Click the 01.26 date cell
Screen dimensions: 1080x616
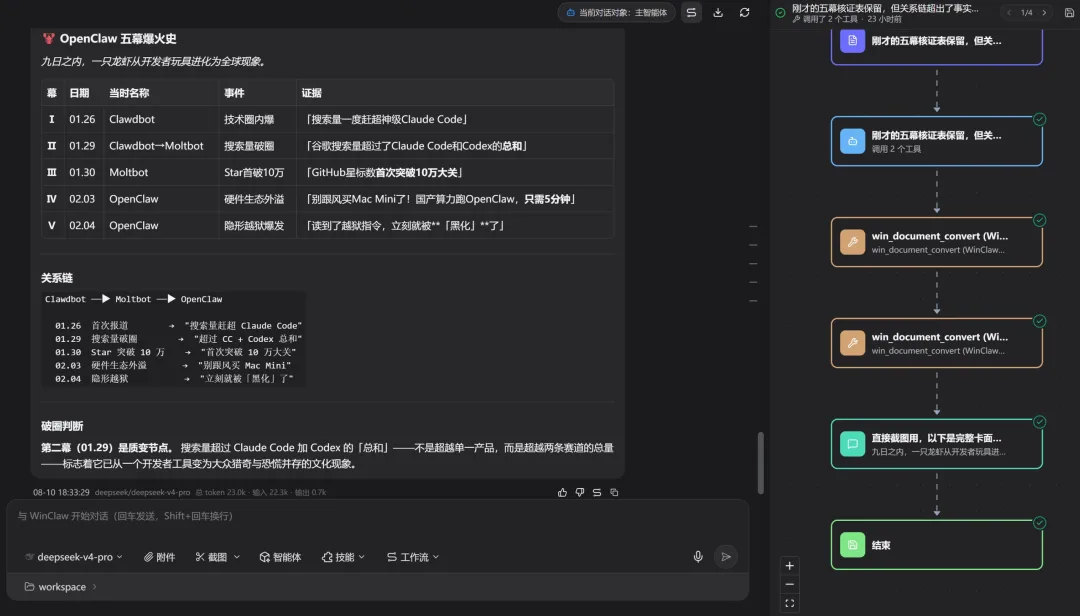tap(82, 119)
